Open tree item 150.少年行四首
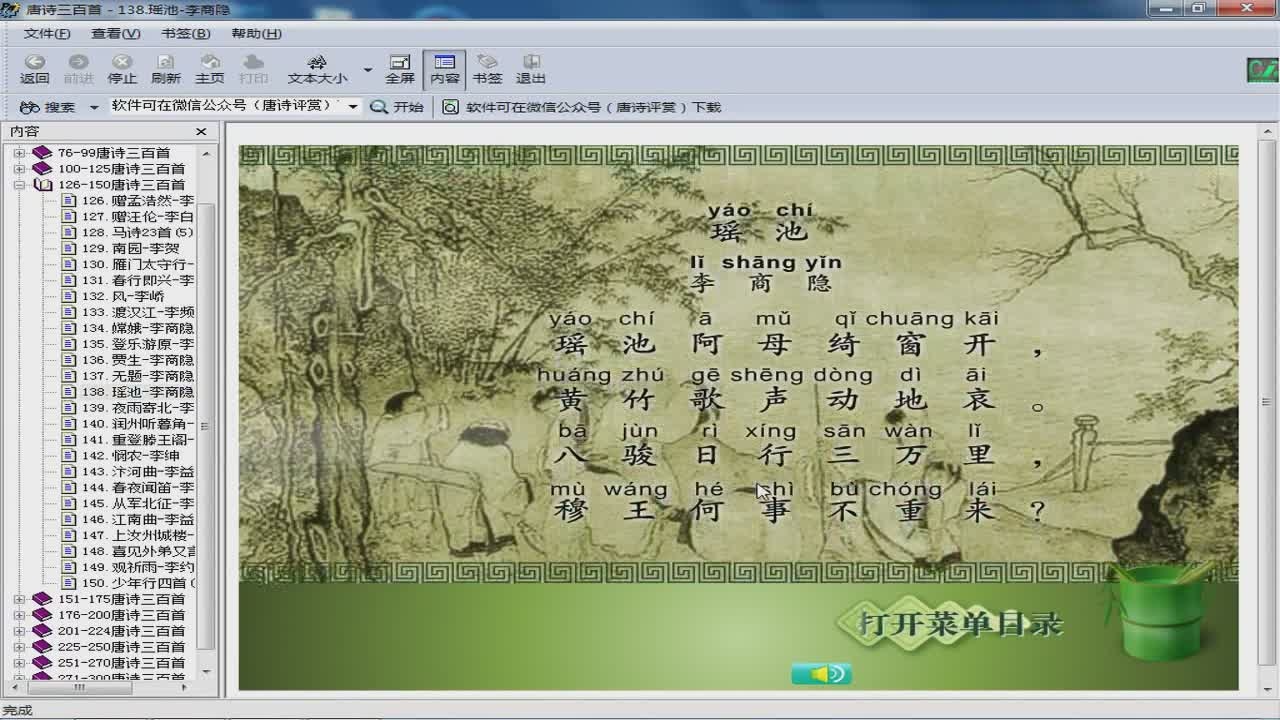Viewport: 1280px width, 720px height. 138,583
